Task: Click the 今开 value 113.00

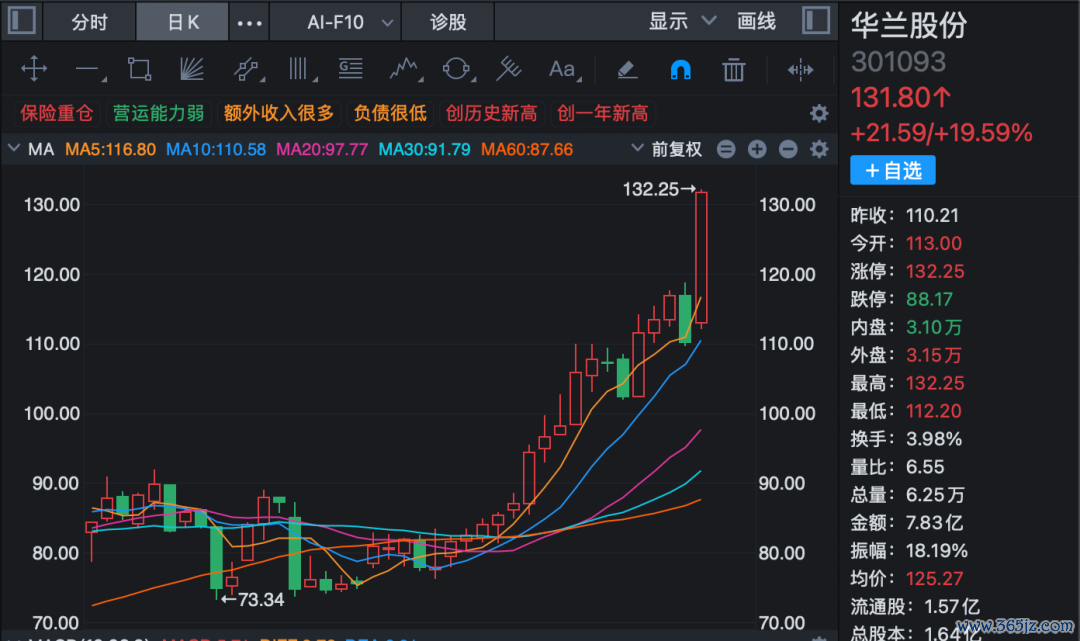Action: [933, 243]
